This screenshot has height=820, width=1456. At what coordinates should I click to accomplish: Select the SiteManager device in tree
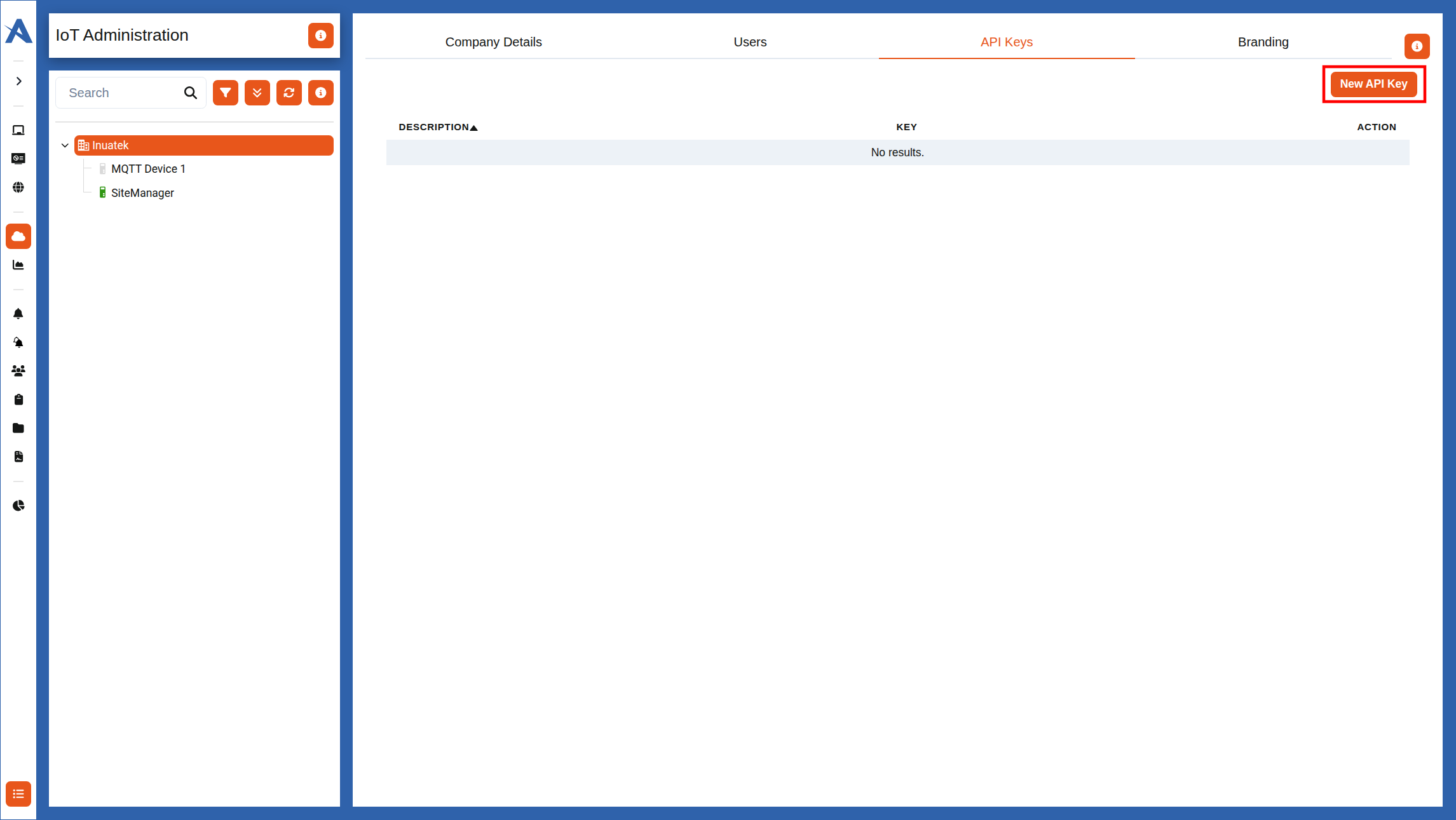pyautogui.click(x=142, y=192)
